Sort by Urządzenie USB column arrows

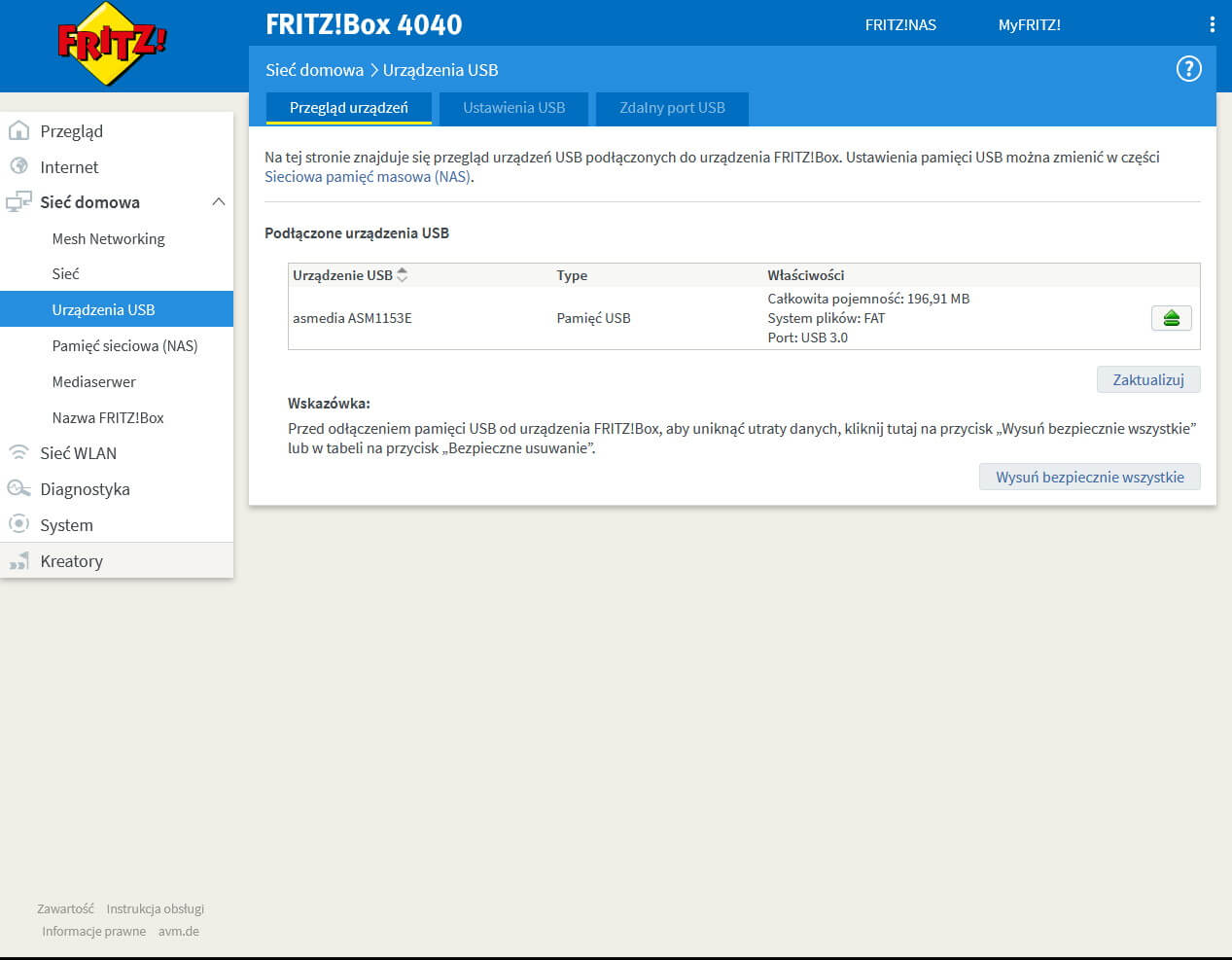coord(401,274)
